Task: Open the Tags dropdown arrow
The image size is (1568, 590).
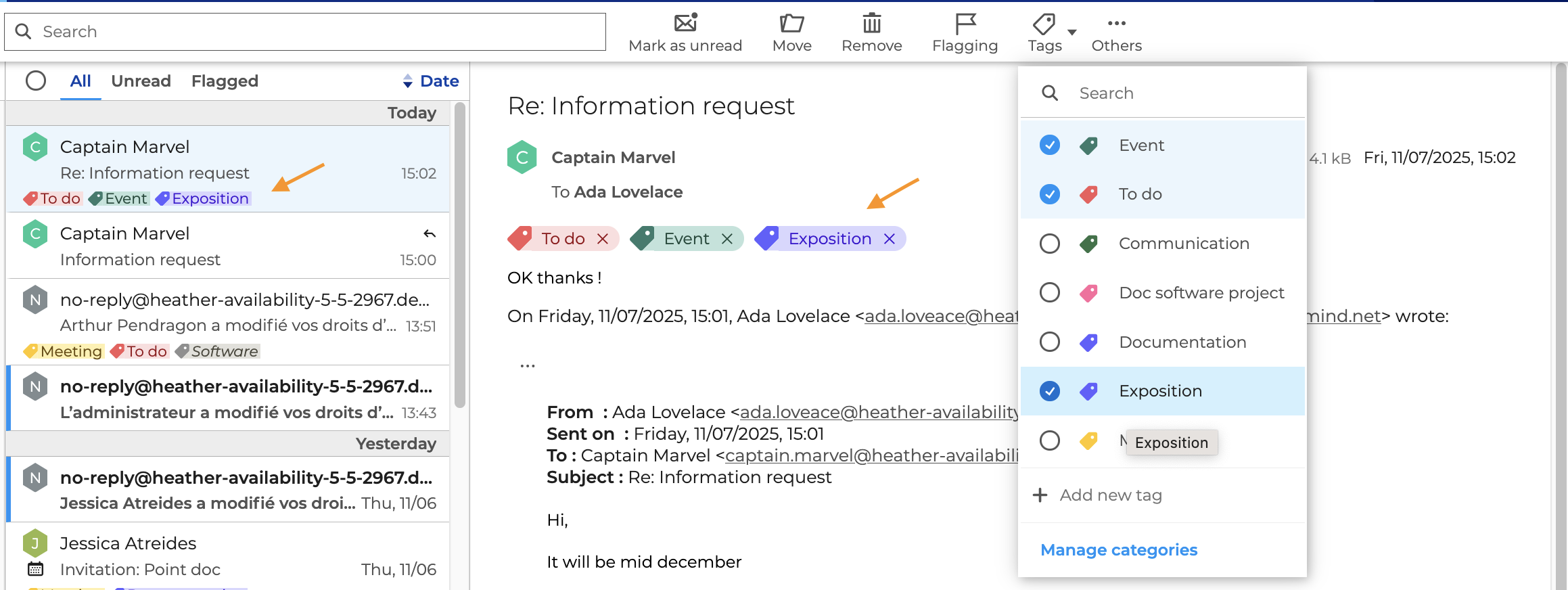Action: (1072, 32)
